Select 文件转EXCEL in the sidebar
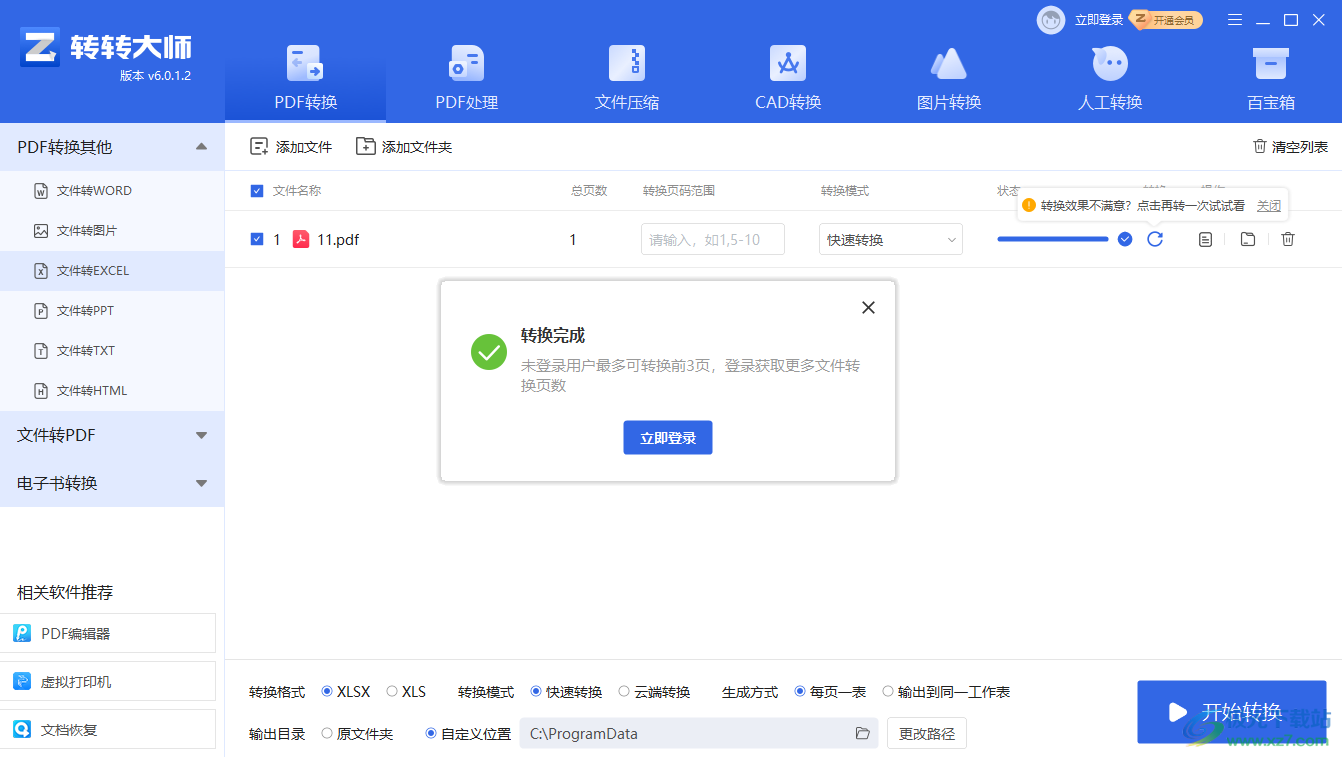The image size is (1342, 757). 112,271
